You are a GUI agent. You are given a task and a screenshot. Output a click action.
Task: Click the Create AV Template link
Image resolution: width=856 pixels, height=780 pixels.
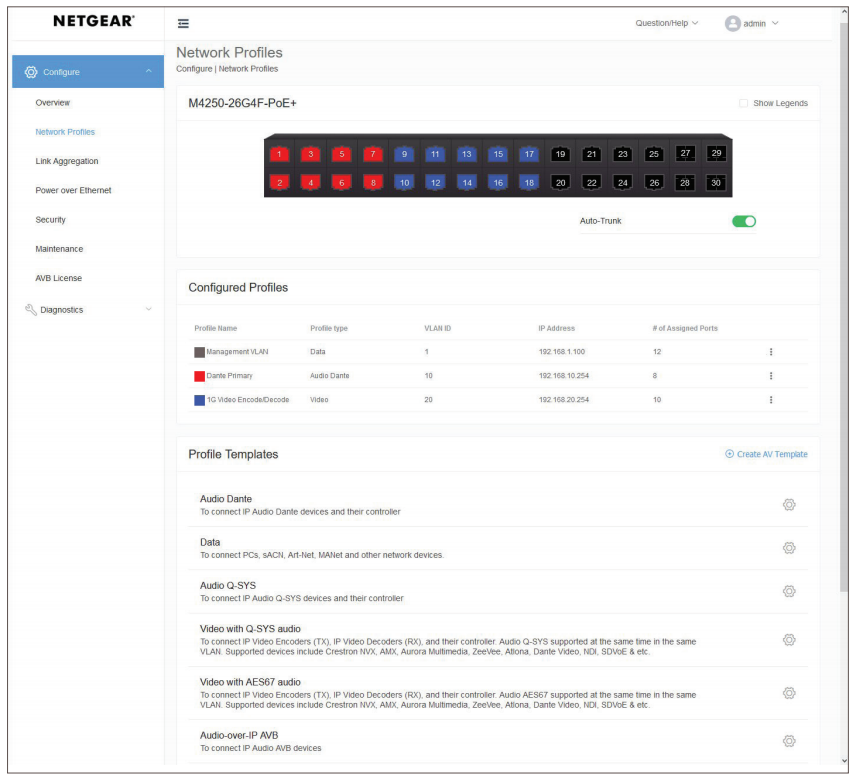coord(771,454)
